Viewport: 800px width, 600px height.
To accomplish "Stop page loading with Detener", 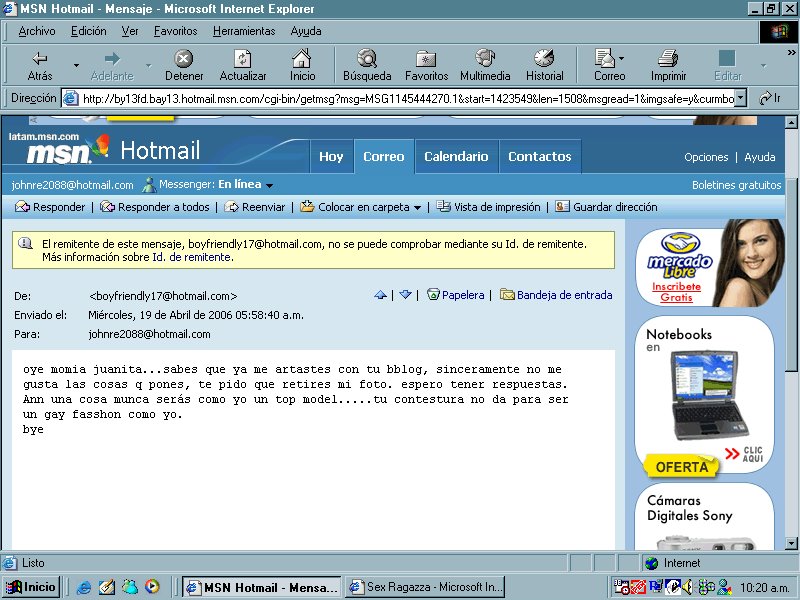I will point(184,66).
